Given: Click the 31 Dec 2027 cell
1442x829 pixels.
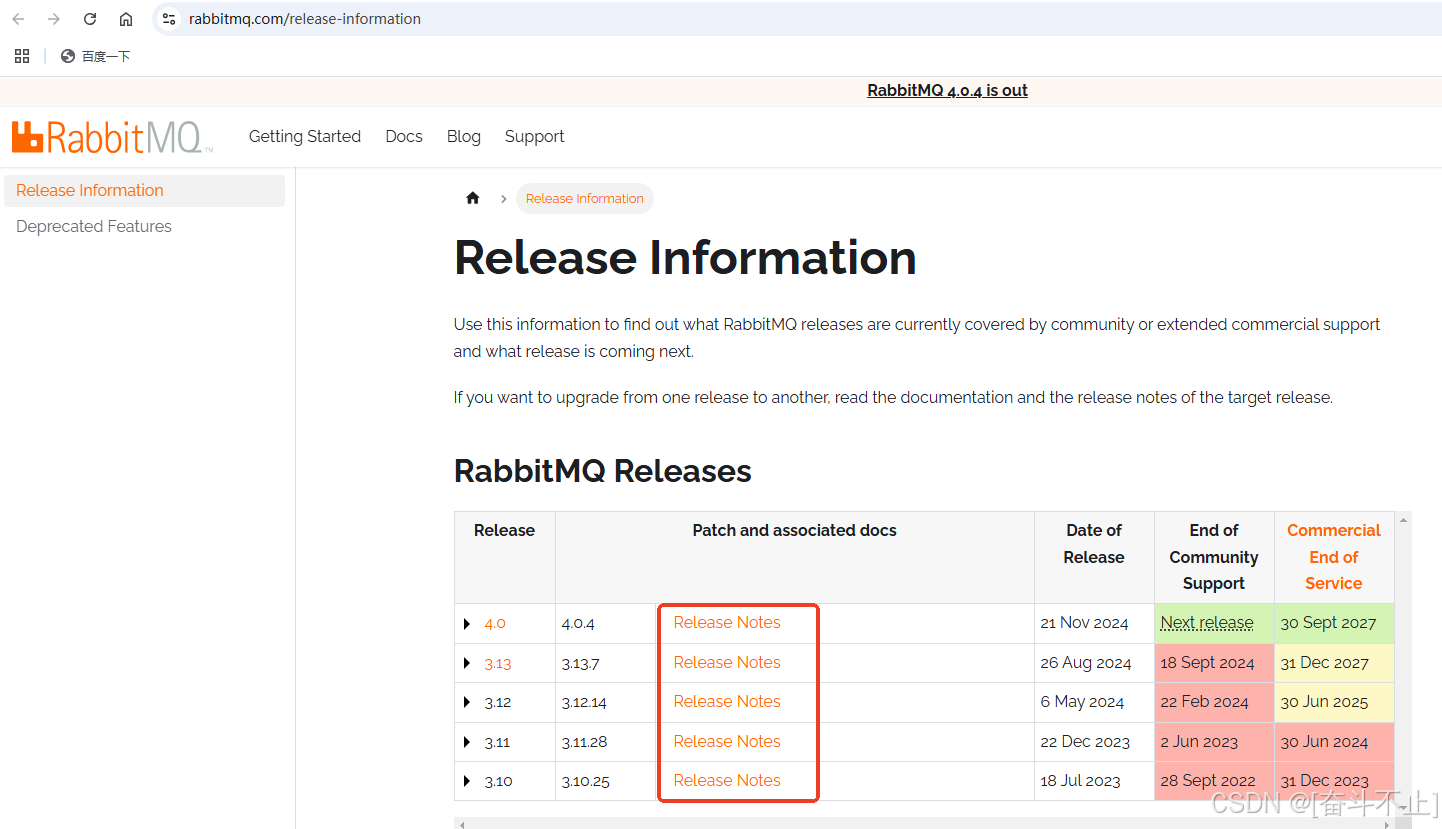Looking at the screenshot, I should tap(1334, 663).
